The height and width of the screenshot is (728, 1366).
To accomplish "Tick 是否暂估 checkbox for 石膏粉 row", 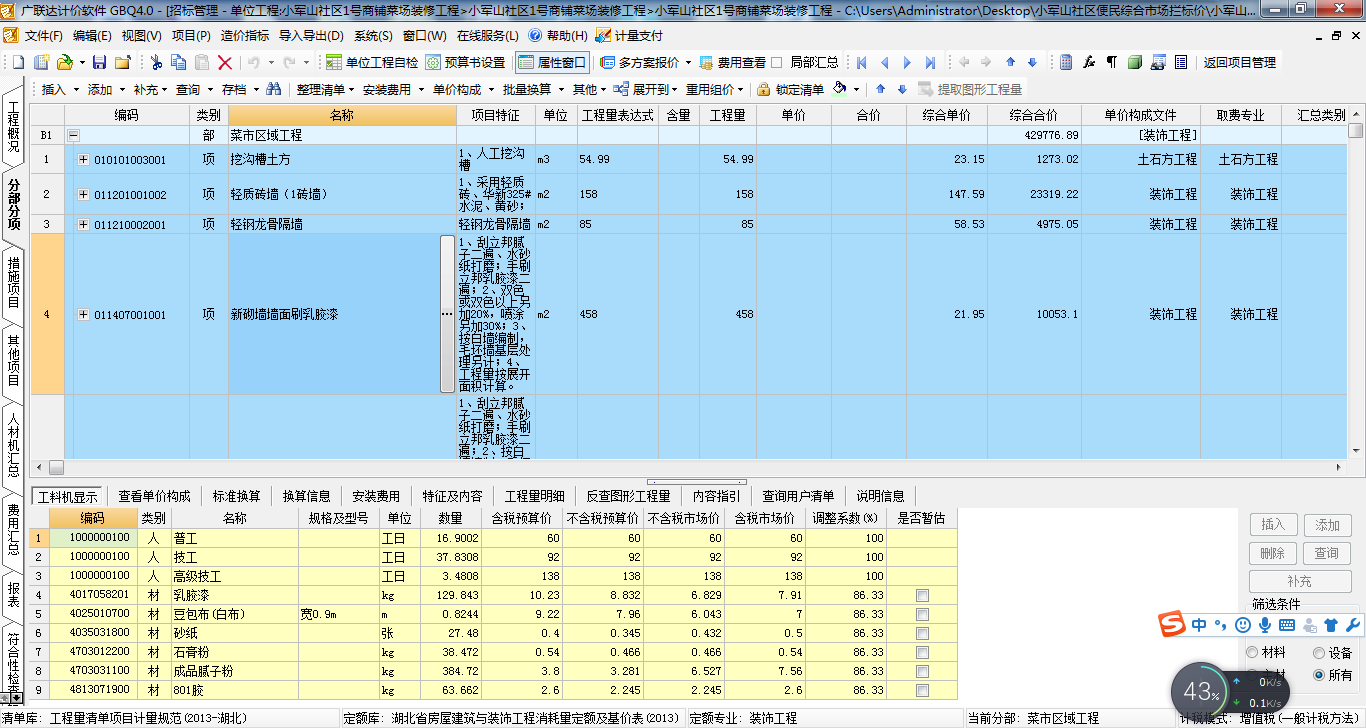I will coord(922,652).
